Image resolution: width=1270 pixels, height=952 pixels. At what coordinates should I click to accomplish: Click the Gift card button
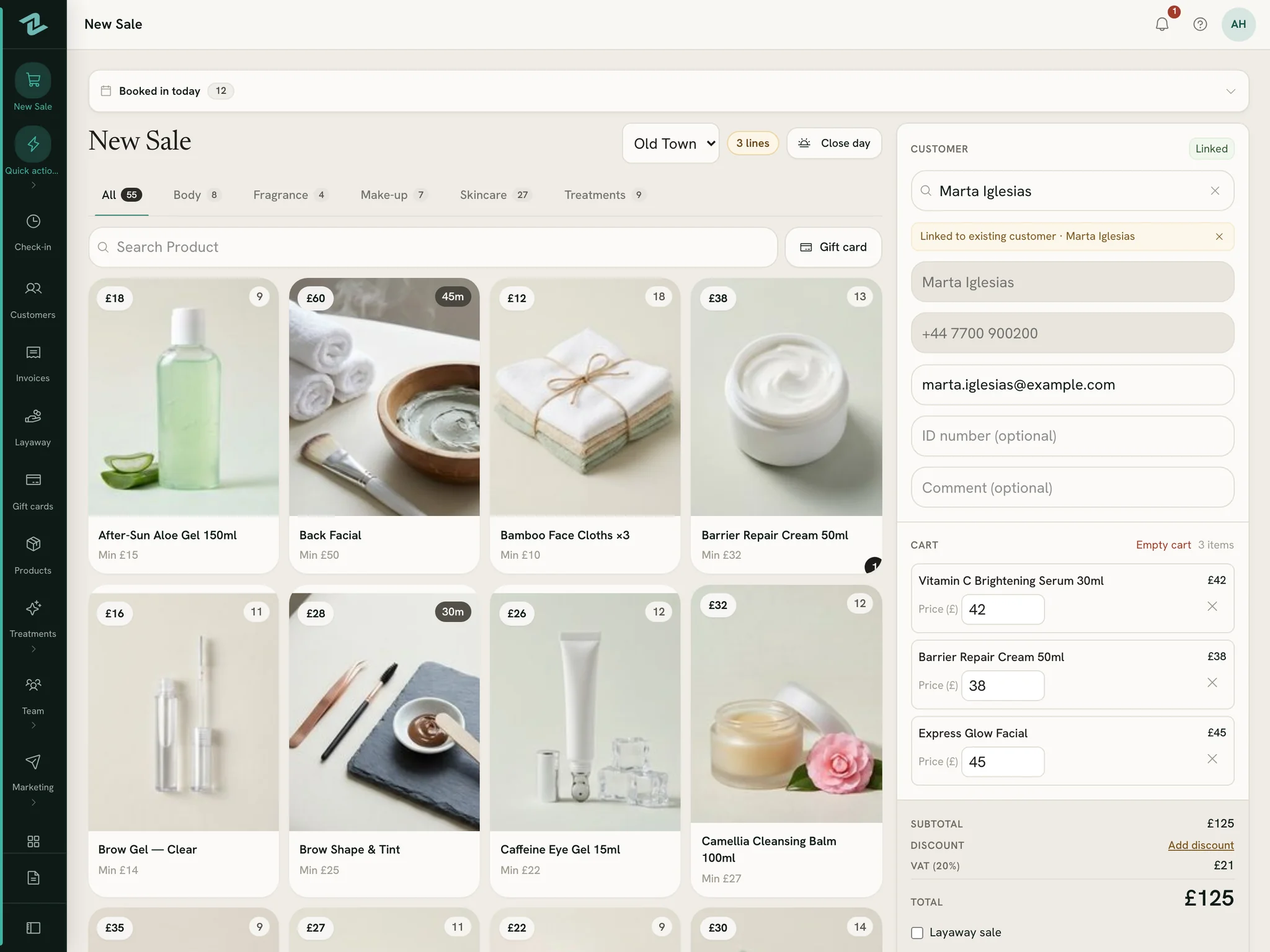pyautogui.click(x=833, y=247)
